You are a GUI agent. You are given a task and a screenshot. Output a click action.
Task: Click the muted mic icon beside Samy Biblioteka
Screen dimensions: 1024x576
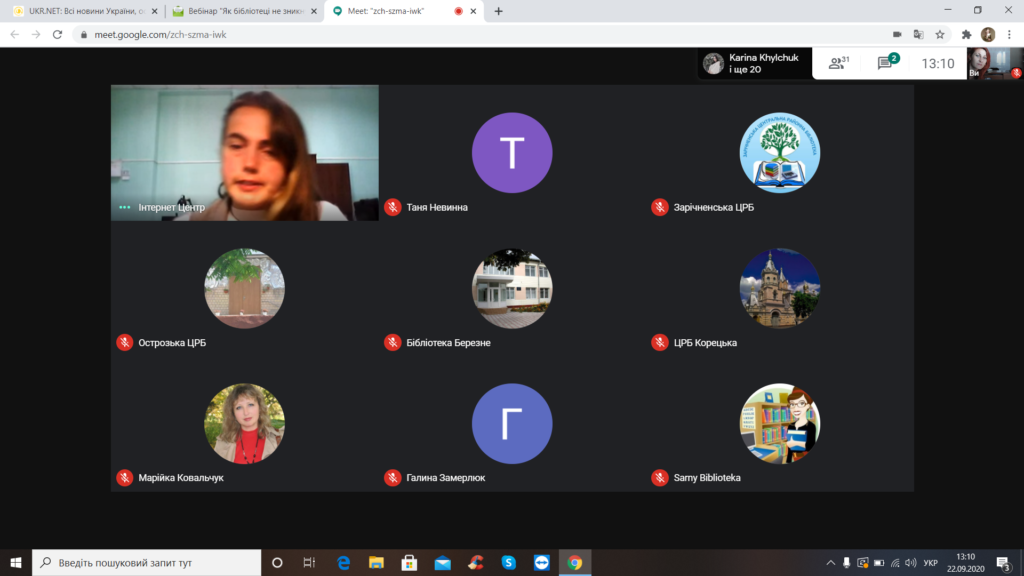tap(660, 478)
